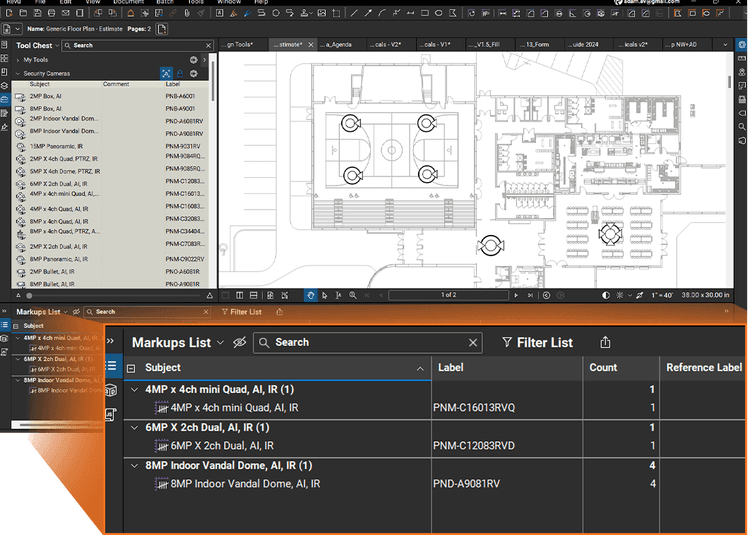
Task: Click the open folder icon in toolbar
Action: click(x=23, y=13)
